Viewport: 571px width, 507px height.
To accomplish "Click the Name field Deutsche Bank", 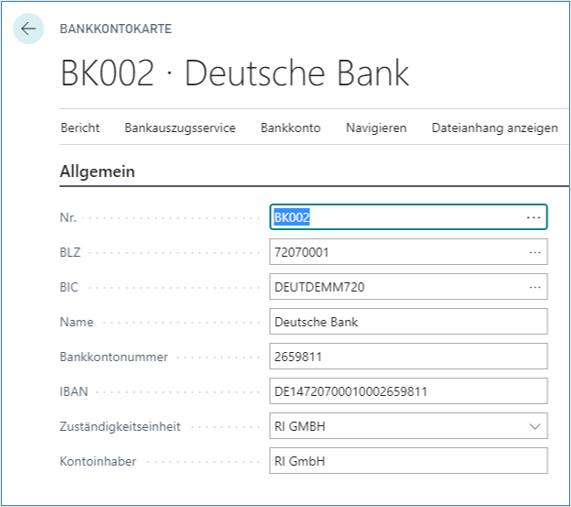I will (x=408, y=322).
